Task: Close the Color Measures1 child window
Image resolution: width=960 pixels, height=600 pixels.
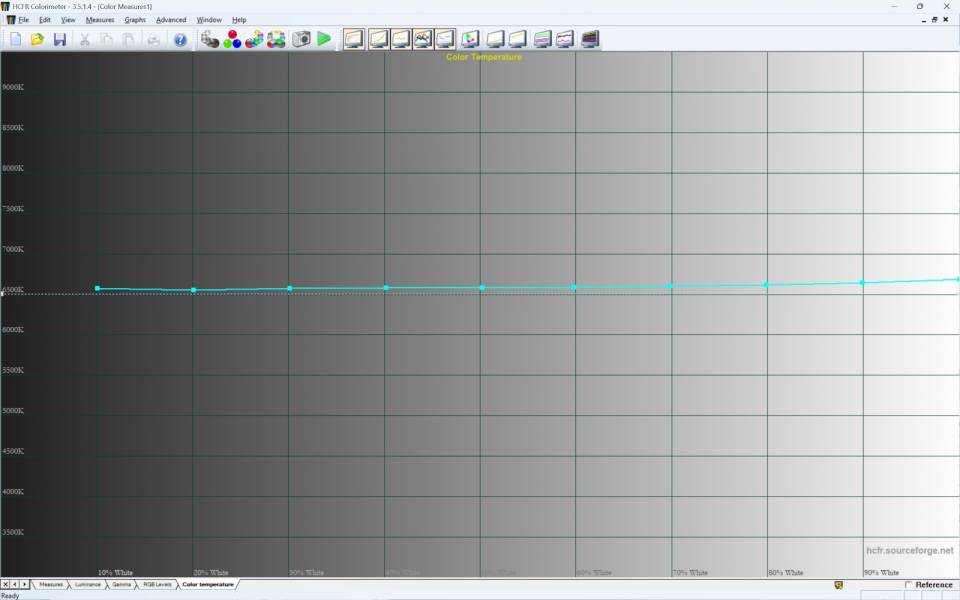Action: click(945, 20)
